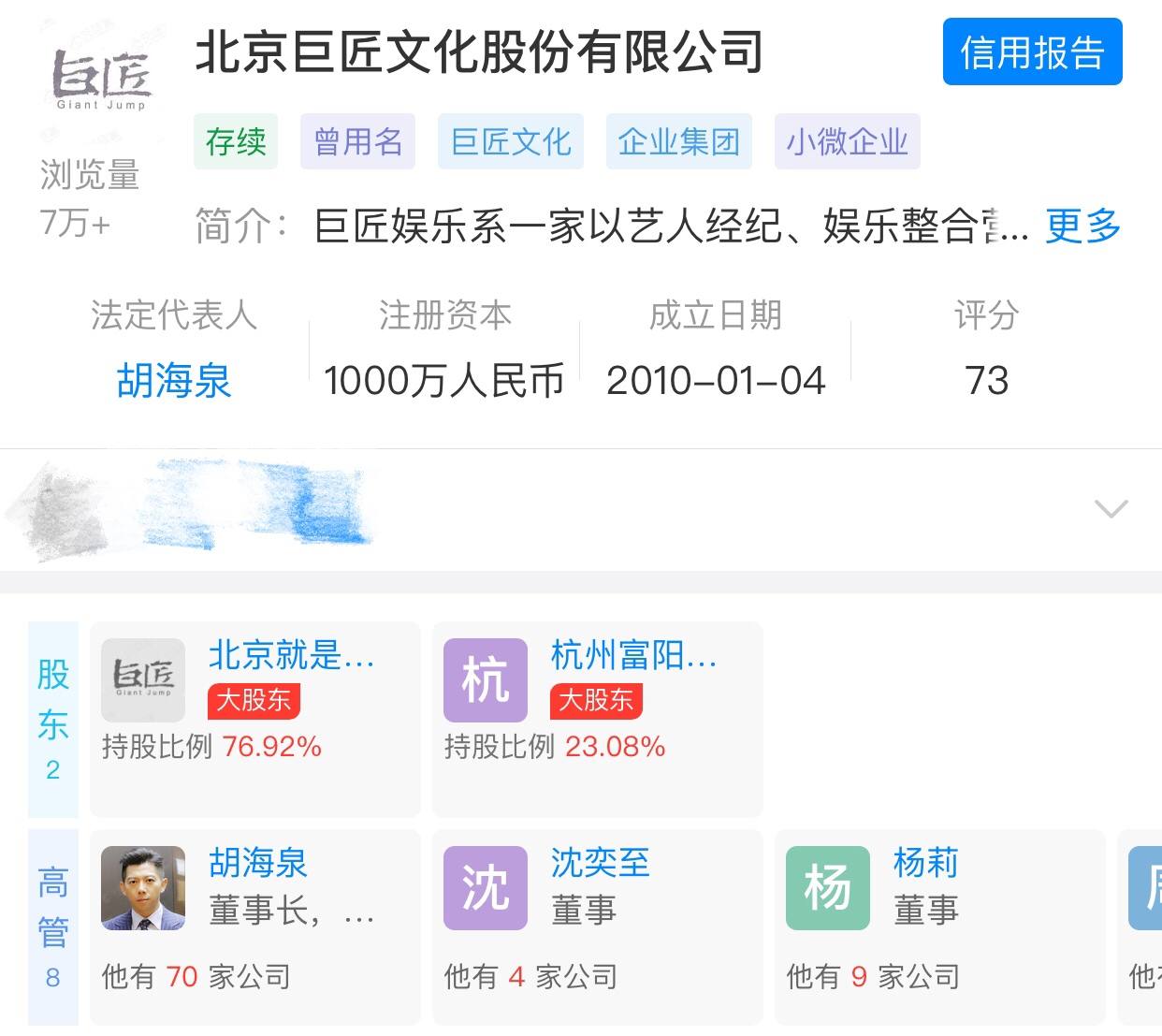Click the 持股比例 76.92% value
The image size is (1162, 1036).
coord(270,747)
